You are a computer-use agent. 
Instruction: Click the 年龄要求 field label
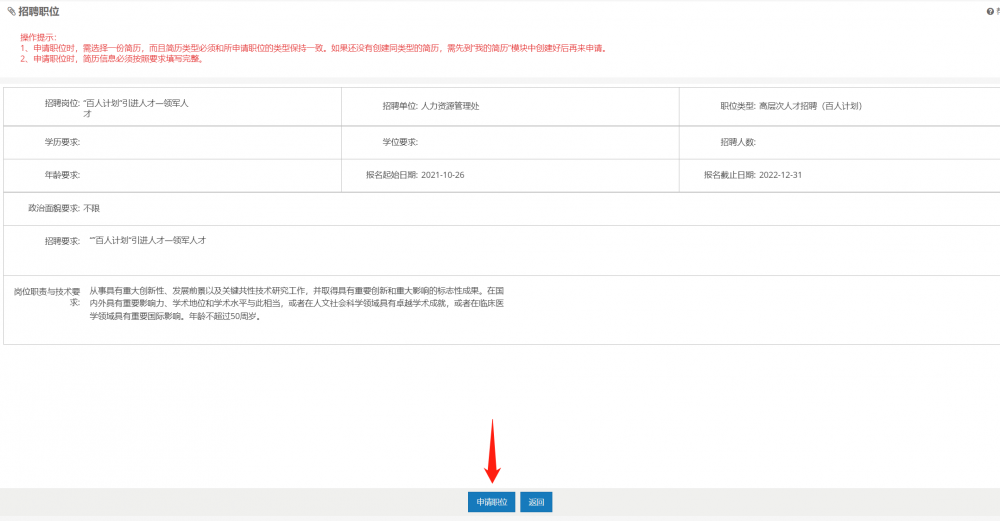(61, 175)
